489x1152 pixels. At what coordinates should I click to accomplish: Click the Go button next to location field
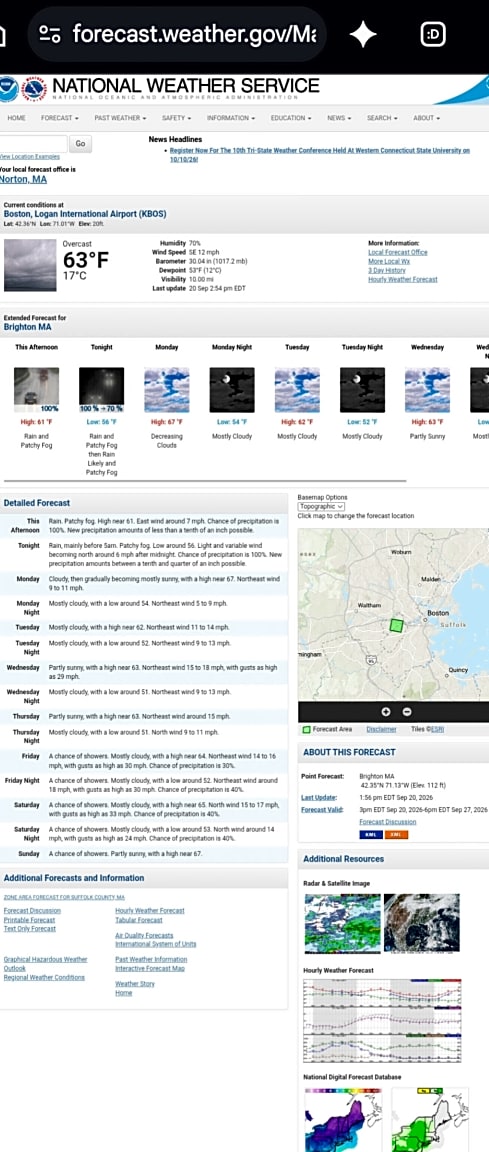point(80,144)
